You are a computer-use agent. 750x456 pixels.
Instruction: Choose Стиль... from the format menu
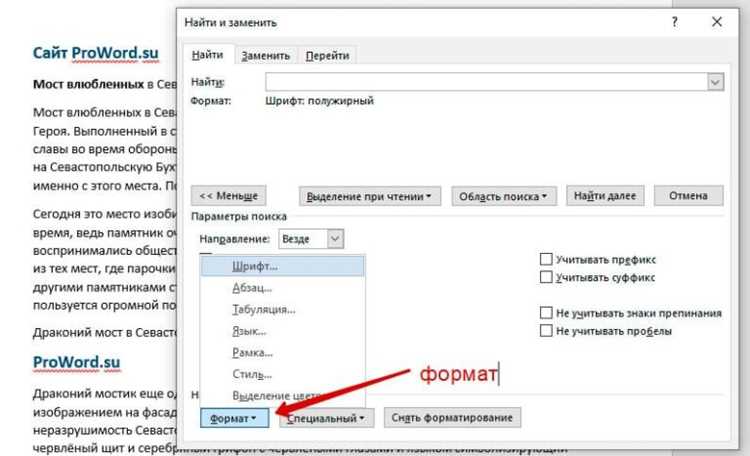282,374
